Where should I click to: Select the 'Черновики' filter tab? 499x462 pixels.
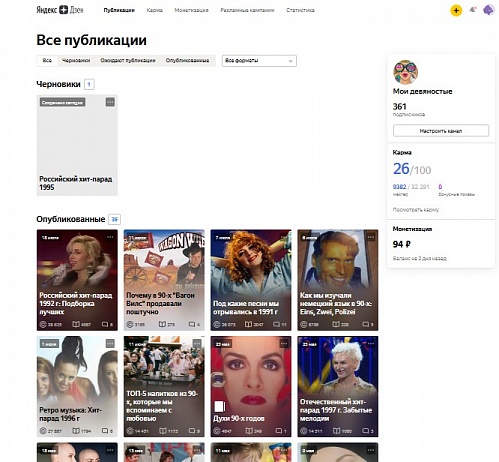click(x=76, y=60)
